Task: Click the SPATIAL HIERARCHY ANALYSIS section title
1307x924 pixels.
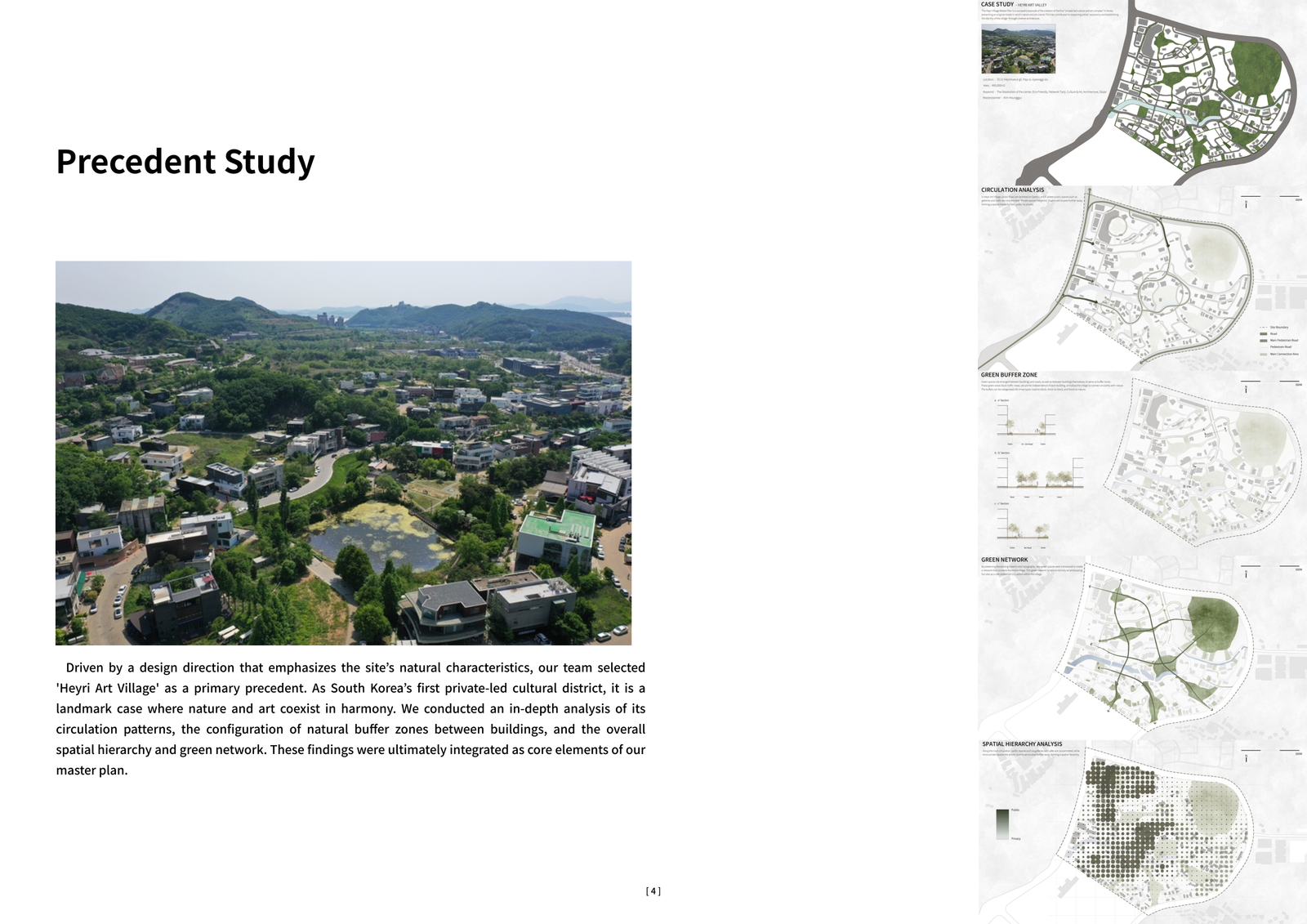Action: pos(1022,744)
